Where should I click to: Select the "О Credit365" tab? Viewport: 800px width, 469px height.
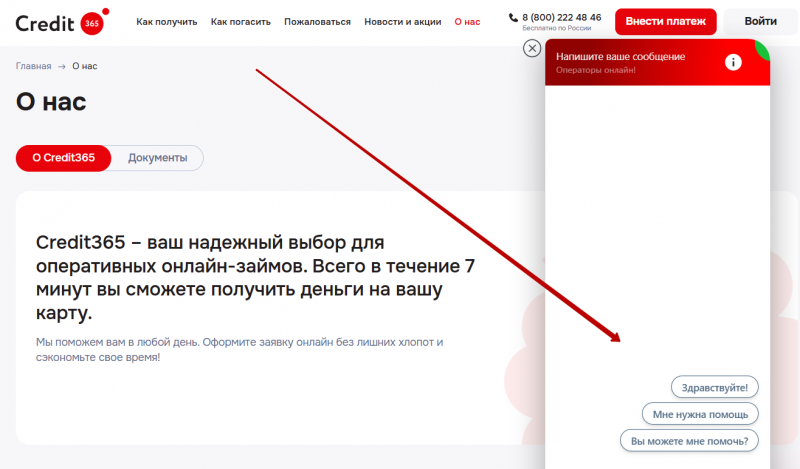coord(63,158)
